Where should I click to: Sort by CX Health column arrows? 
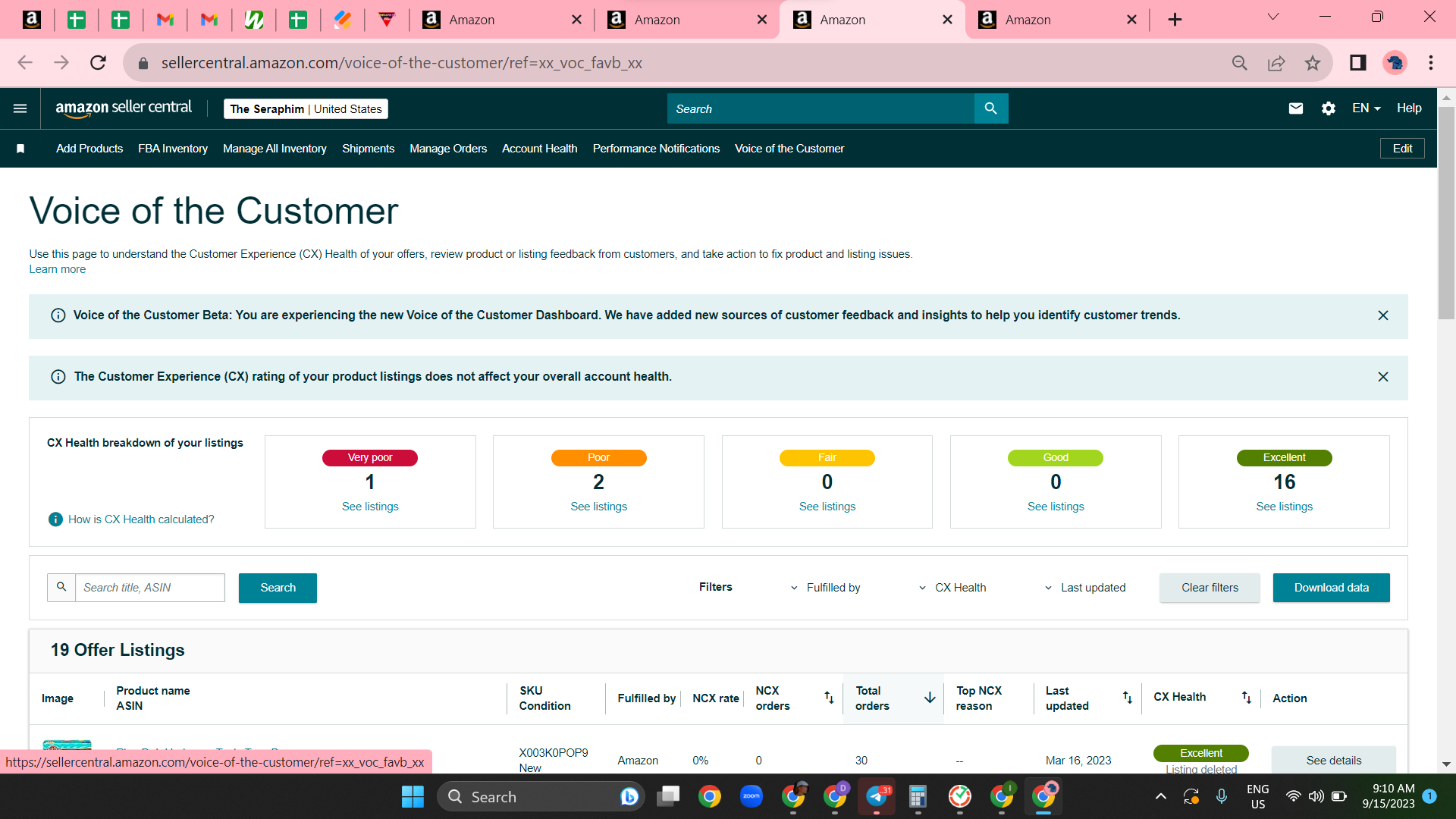click(x=1247, y=698)
